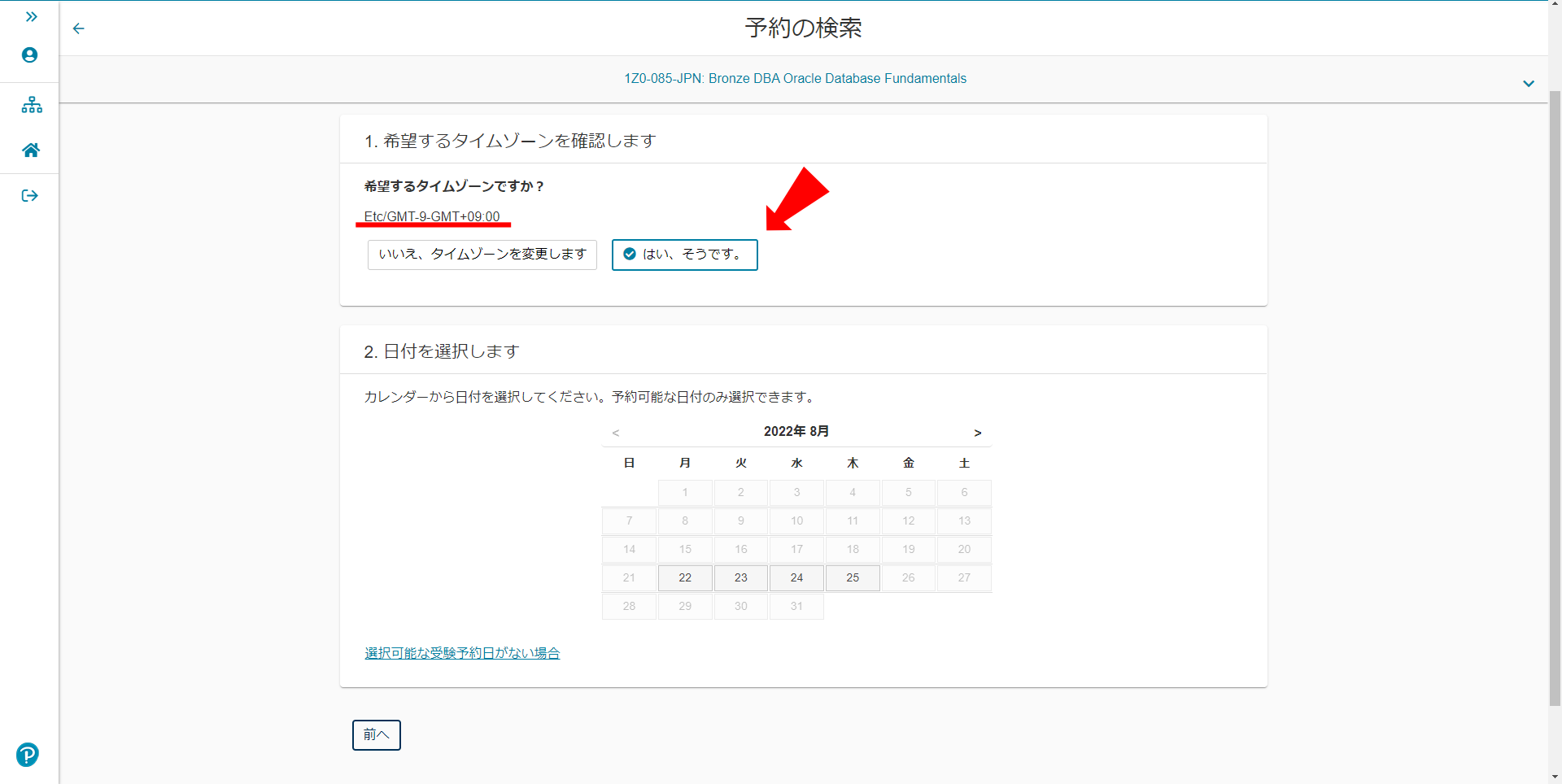The width and height of the screenshot is (1562, 784).
Task: Go to next month in calendar
Action: click(978, 433)
